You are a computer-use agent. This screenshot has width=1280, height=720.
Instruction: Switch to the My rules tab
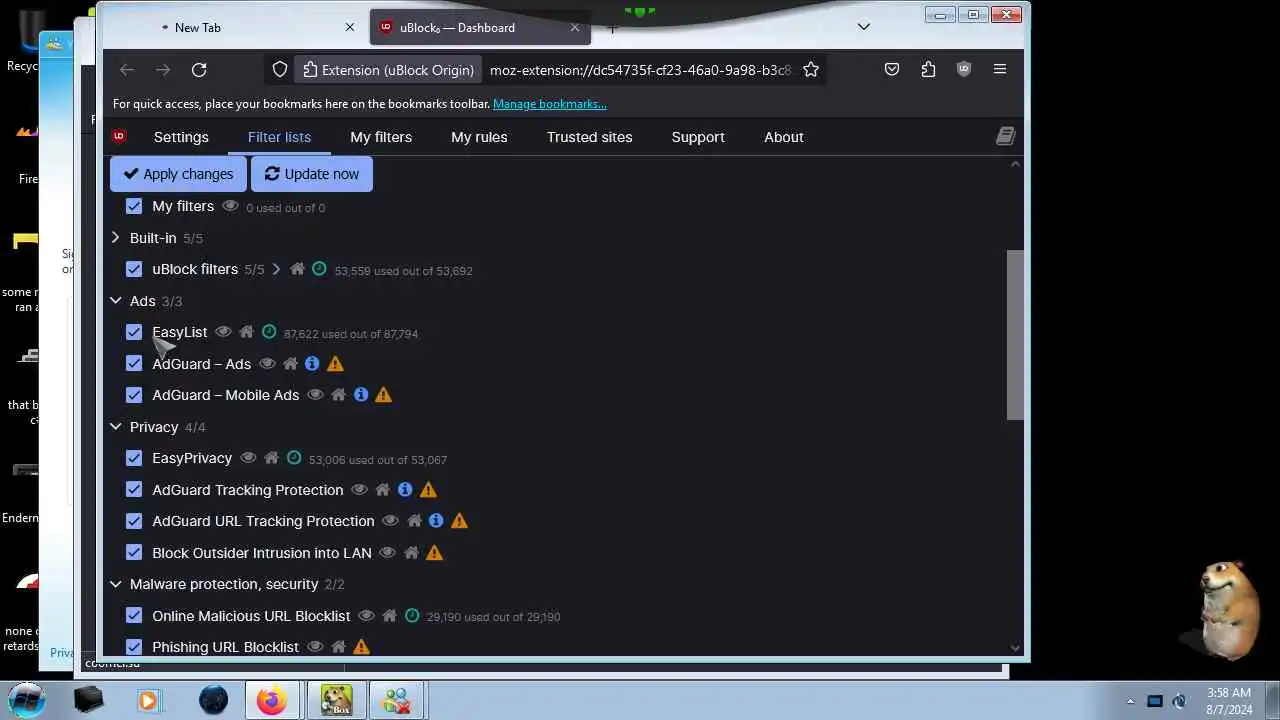tap(479, 137)
